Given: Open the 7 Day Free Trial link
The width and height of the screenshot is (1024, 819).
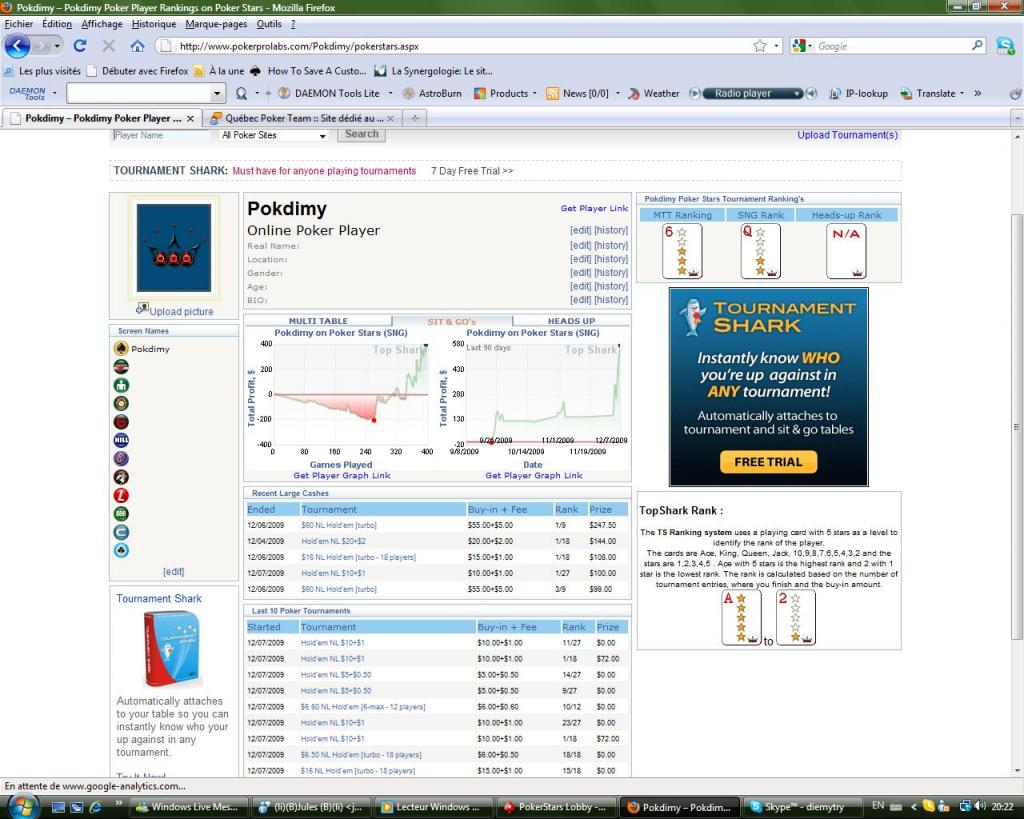Looking at the screenshot, I should click(472, 170).
